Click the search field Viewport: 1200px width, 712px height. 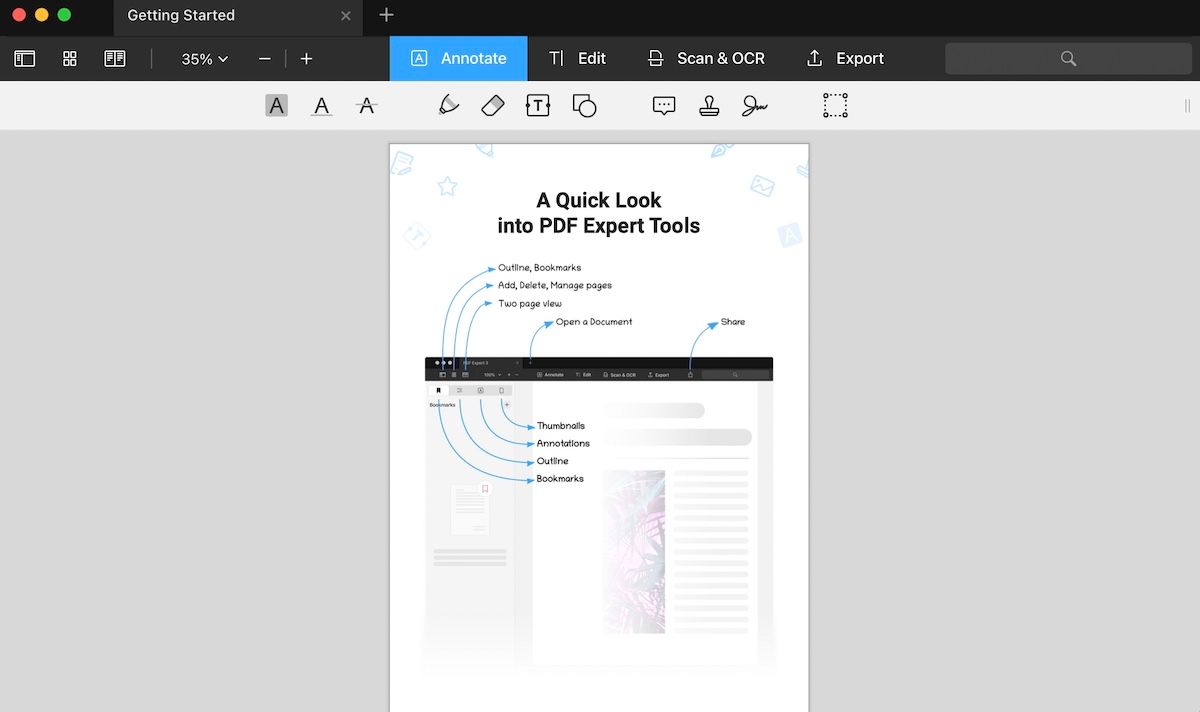(x=1068, y=58)
